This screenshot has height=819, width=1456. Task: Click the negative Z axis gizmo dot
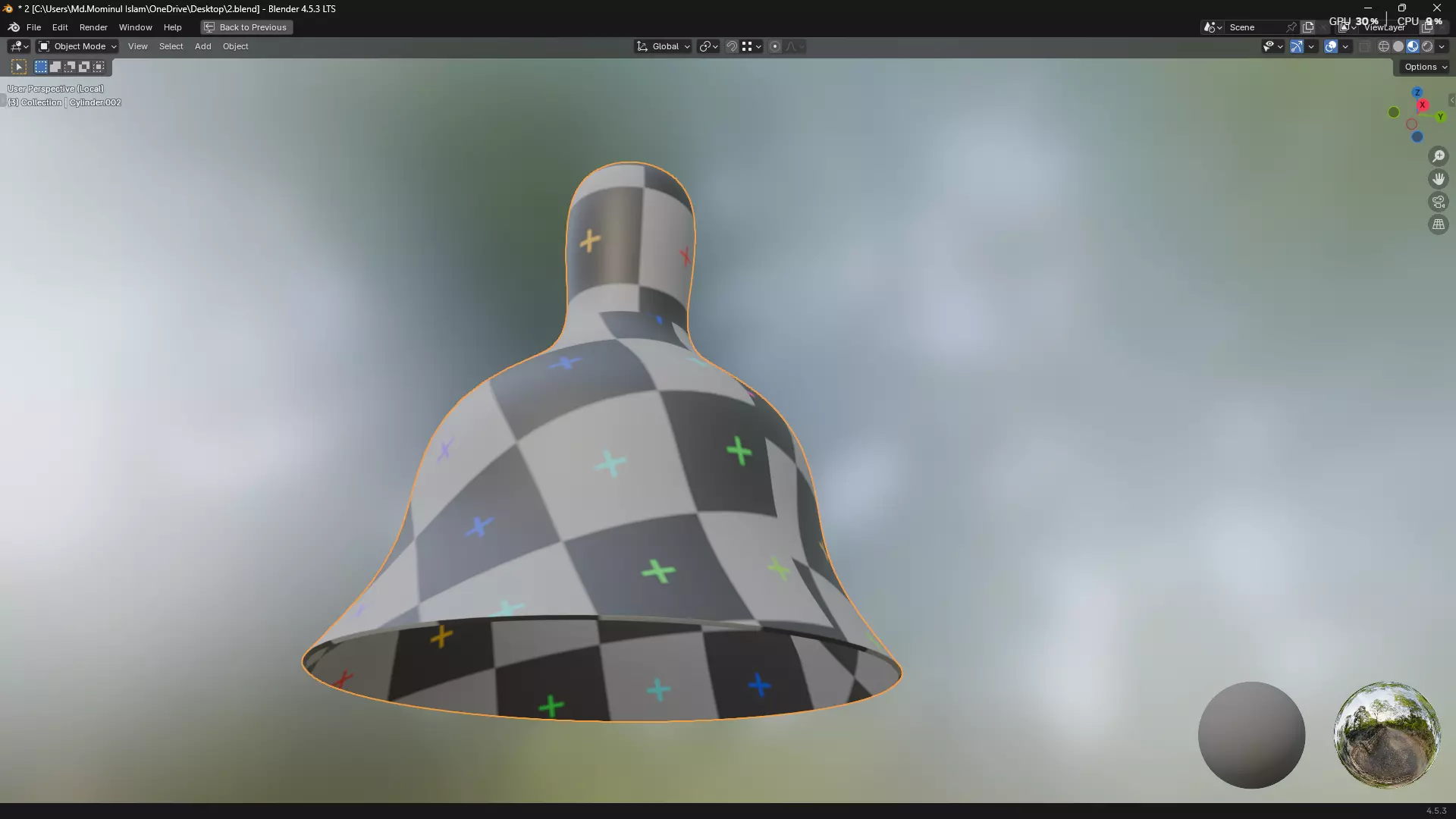pyautogui.click(x=1417, y=136)
